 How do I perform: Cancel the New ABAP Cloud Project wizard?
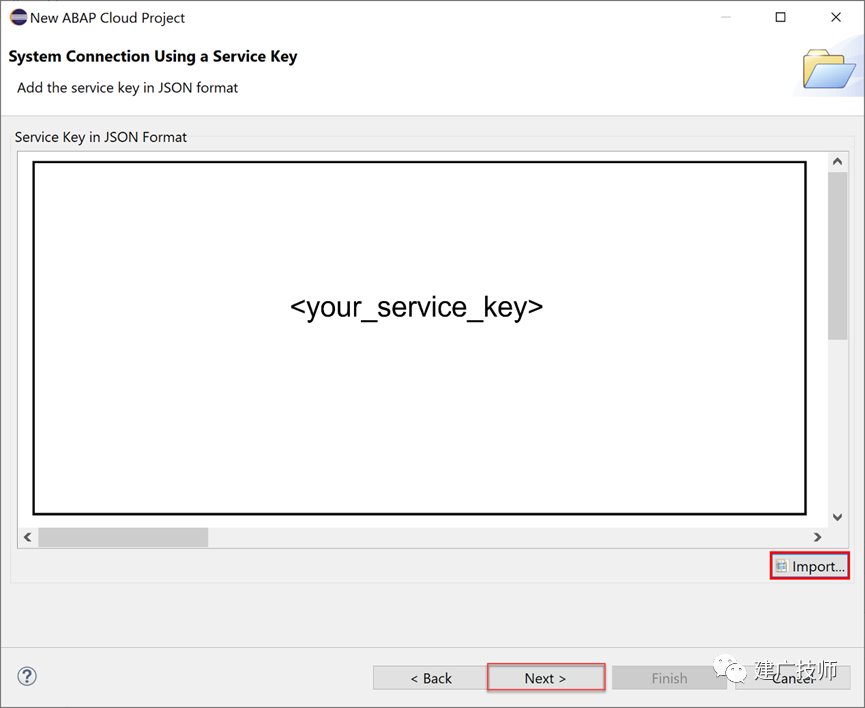pyautogui.click(x=792, y=678)
